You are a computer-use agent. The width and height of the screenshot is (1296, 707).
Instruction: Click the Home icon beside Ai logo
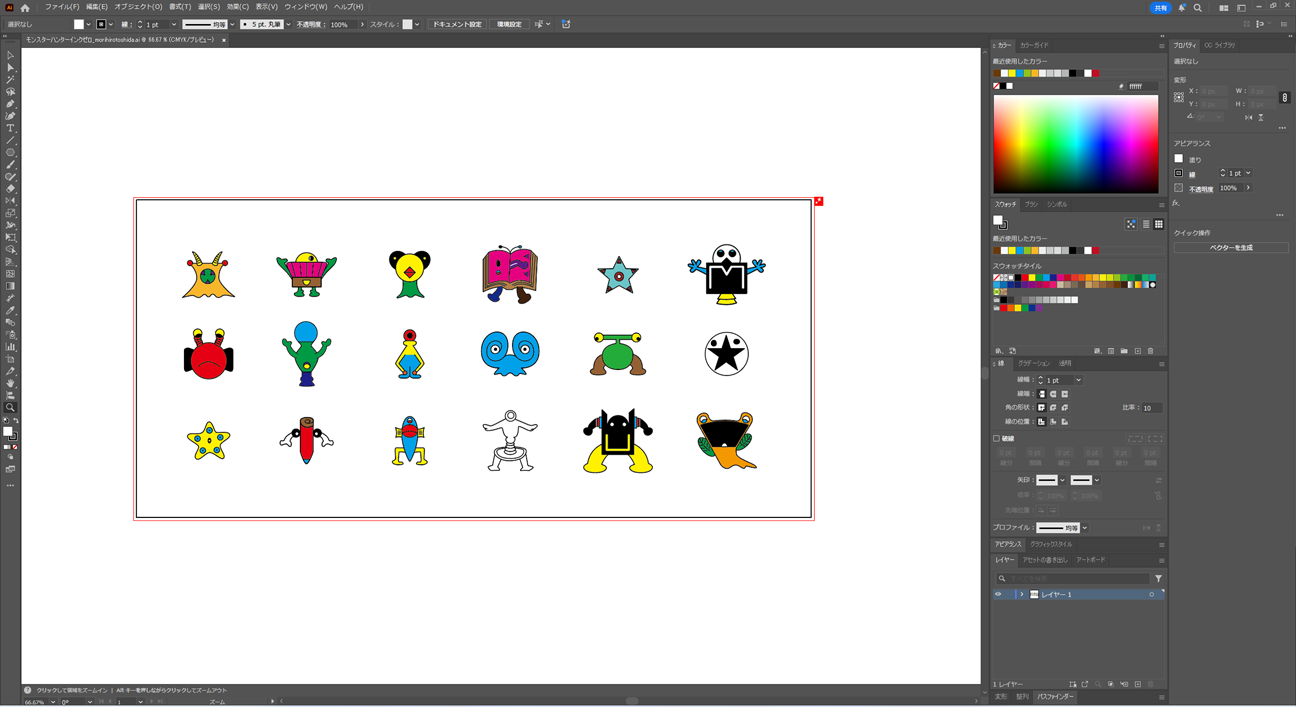coord(25,7)
